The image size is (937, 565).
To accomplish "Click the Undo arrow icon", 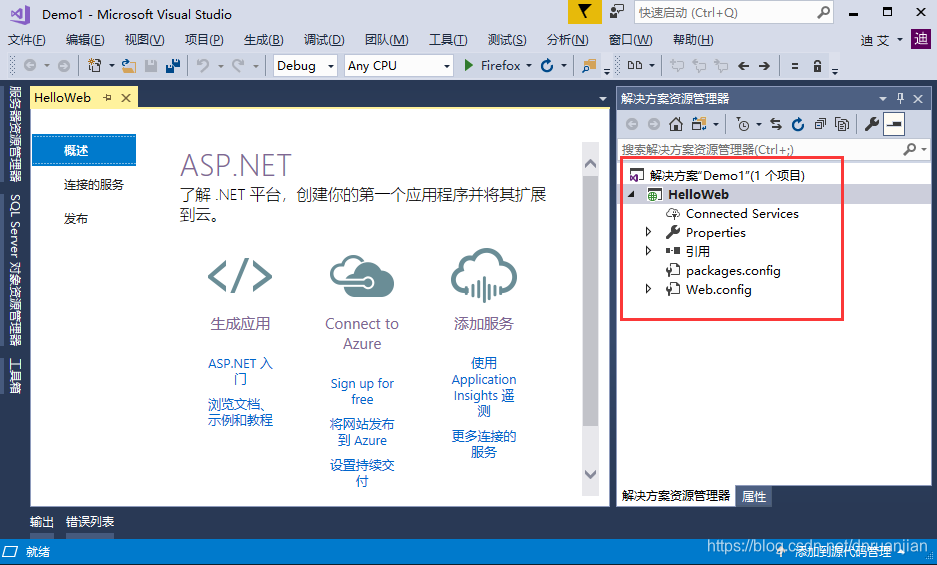I will point(203,66).
